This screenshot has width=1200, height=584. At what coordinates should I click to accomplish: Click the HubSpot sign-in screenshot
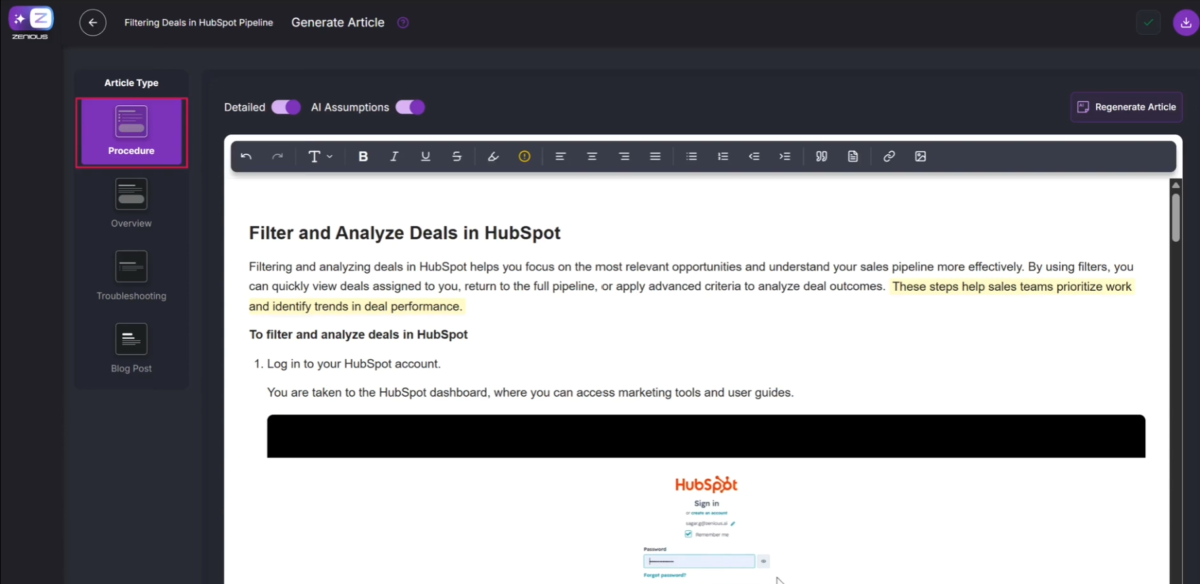click(x=706, y=499)
